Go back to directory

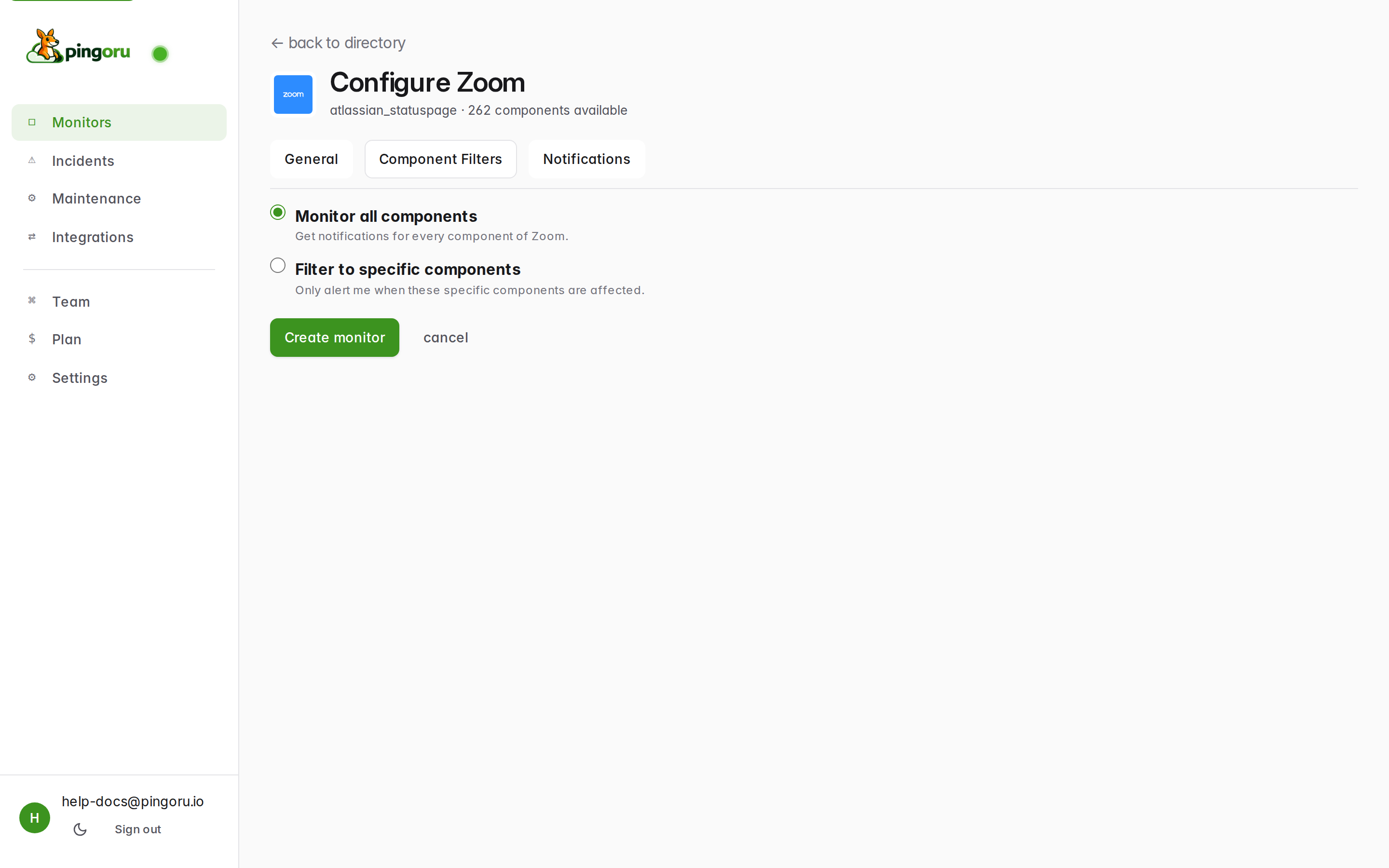pyautogui.click(x=338, y=42)
